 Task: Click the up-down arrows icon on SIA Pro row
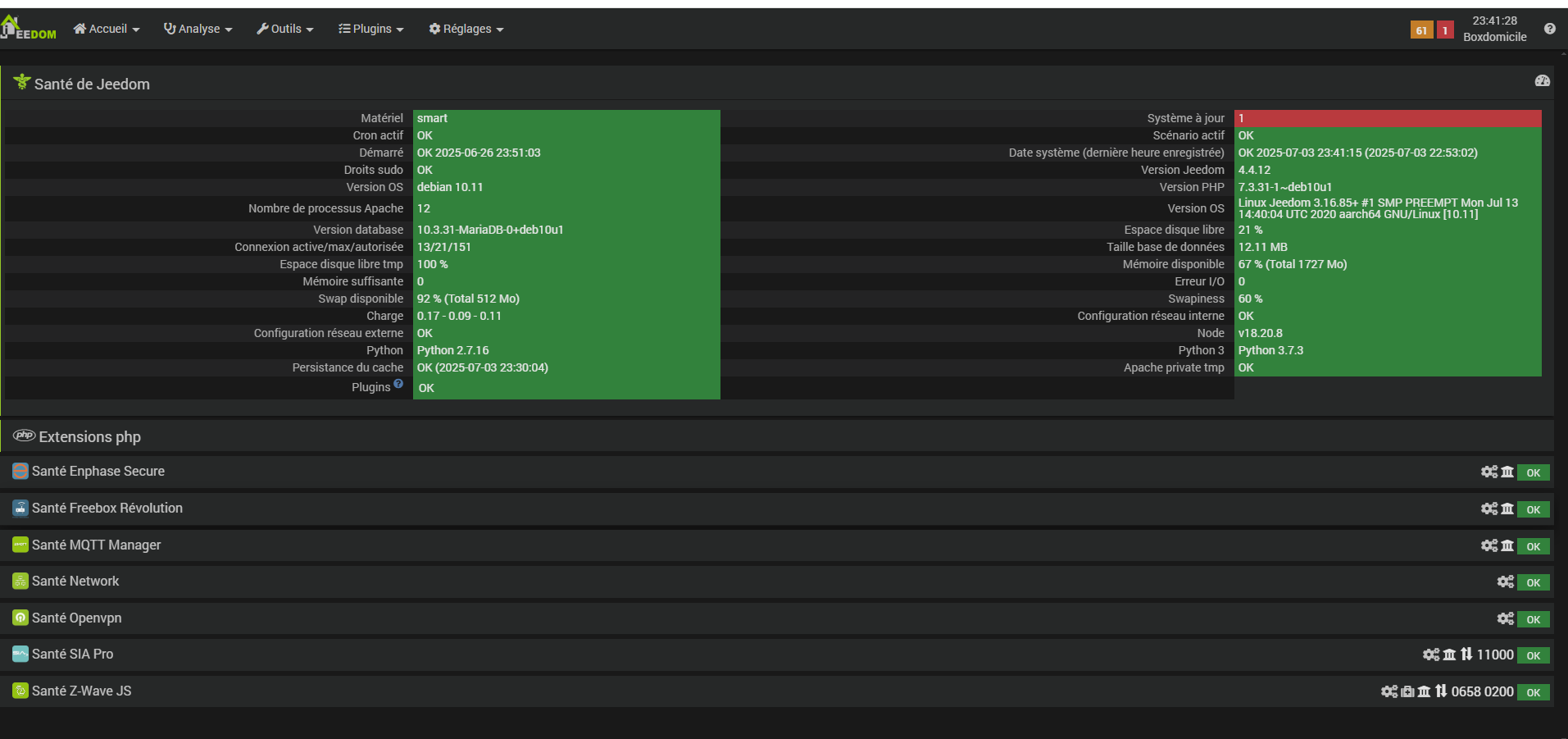(x=1466, y=655)
